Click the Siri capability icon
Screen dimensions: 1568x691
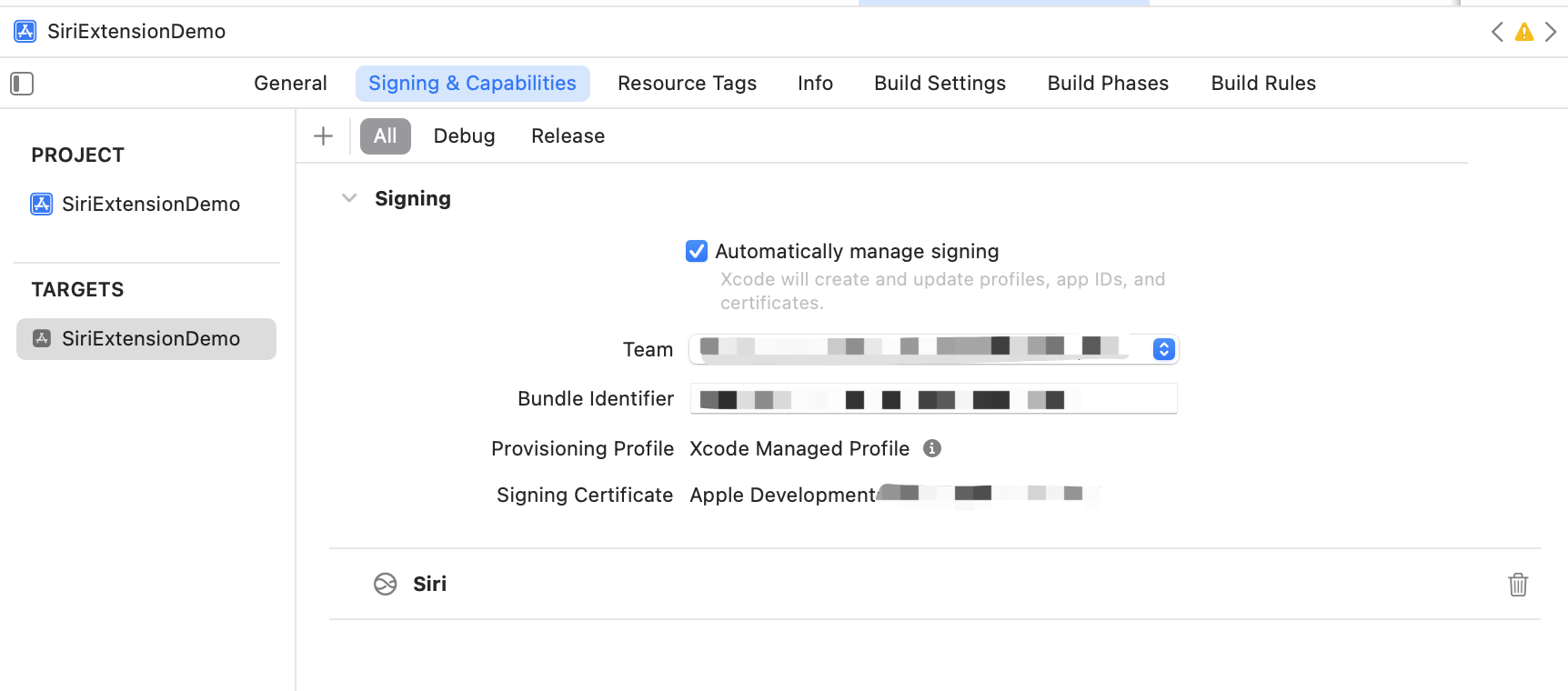point(386,584)
